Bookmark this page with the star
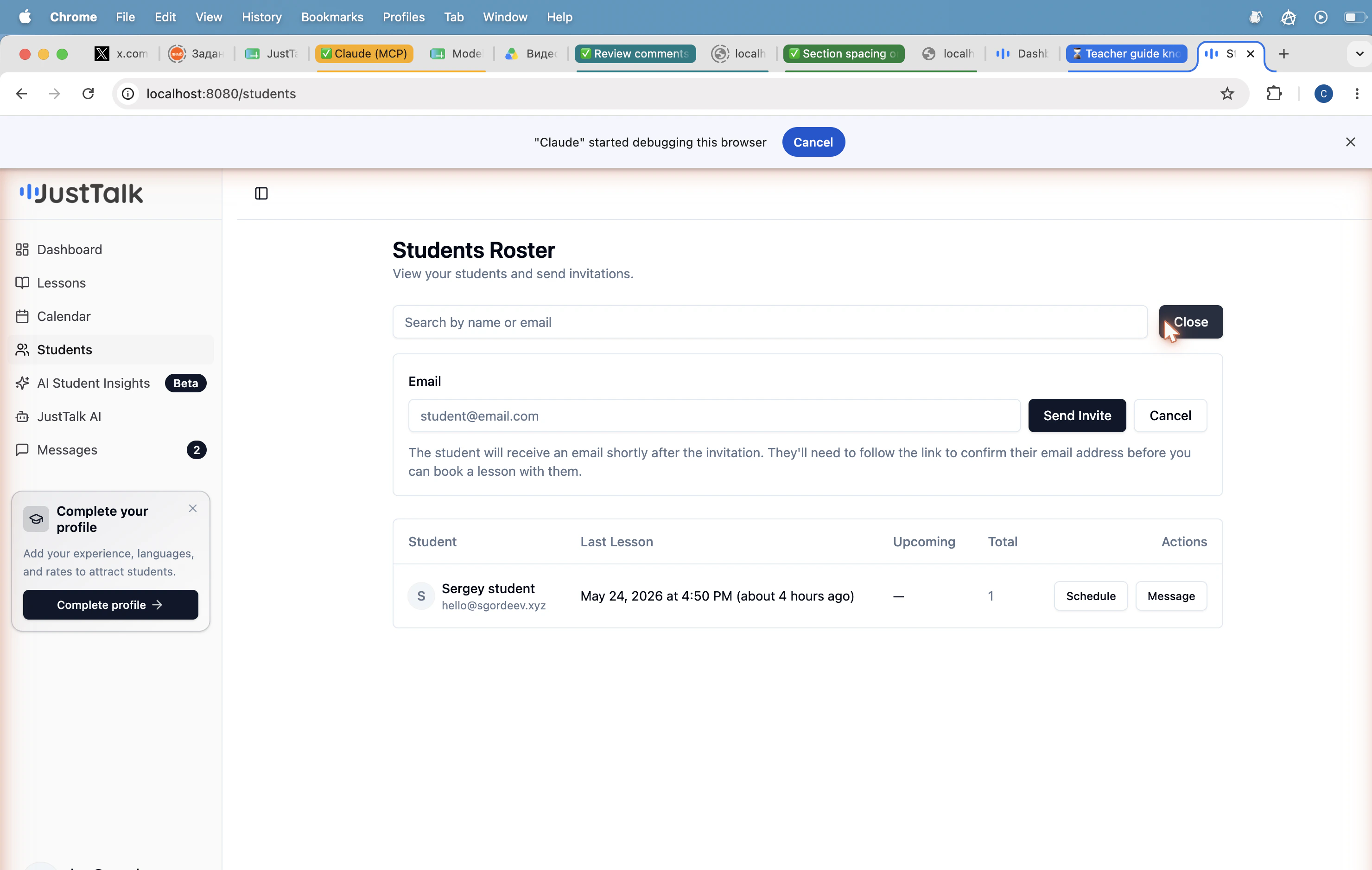The width and height of the screenshot is (1372, 870). tap(1227, 94)
